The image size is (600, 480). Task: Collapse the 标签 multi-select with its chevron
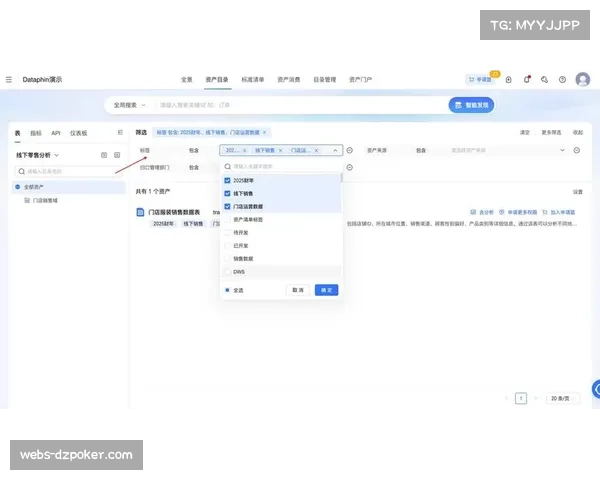pos(335,150)
